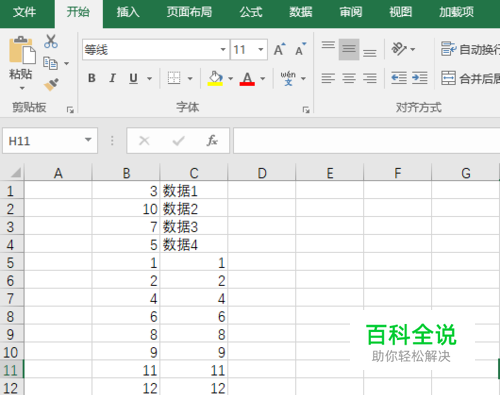Click the Paste clipboard icon
This screenshot has width=500, height=395.
tap(22, 50)
